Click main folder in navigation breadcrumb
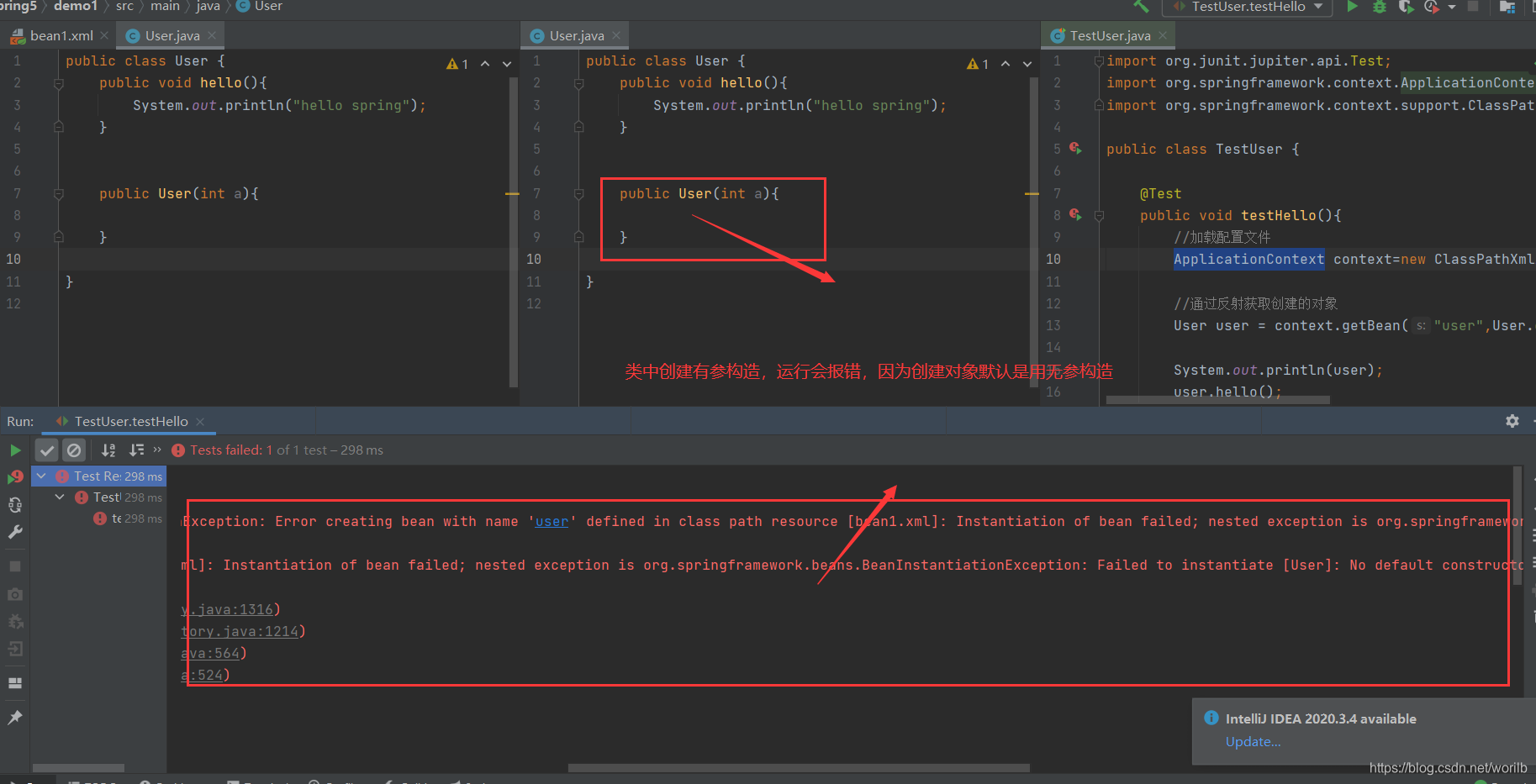Image resolution: width=1536 pixels, height=784 pixels. [165, 6]
